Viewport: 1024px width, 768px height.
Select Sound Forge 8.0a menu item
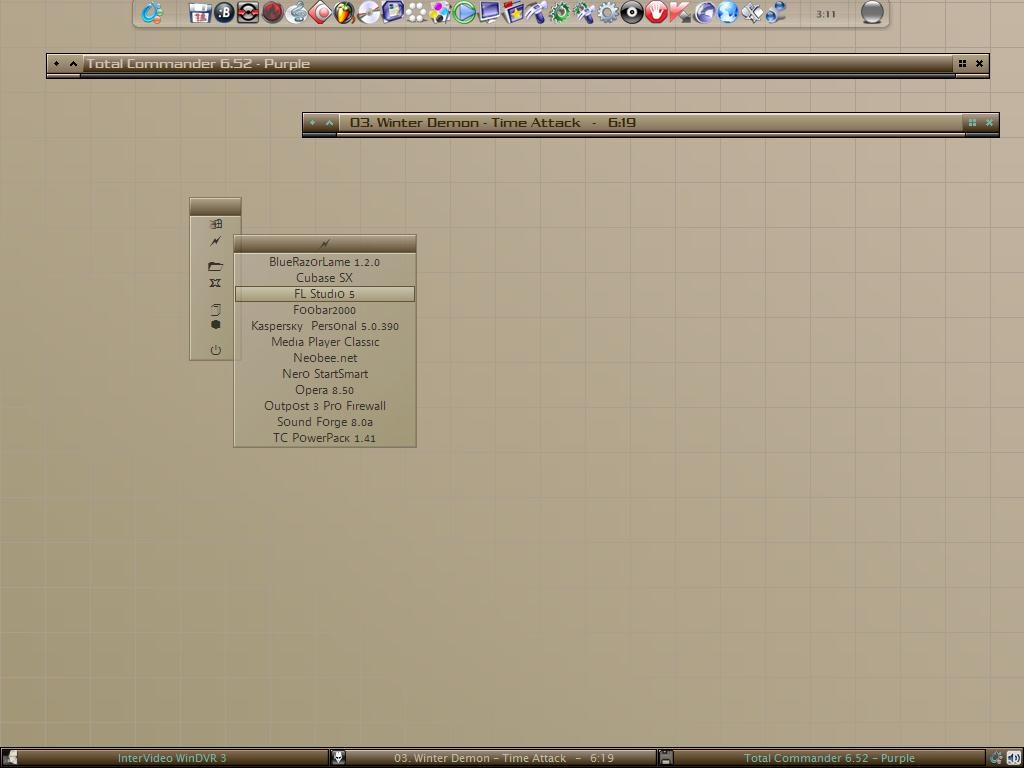coord(325,422)
